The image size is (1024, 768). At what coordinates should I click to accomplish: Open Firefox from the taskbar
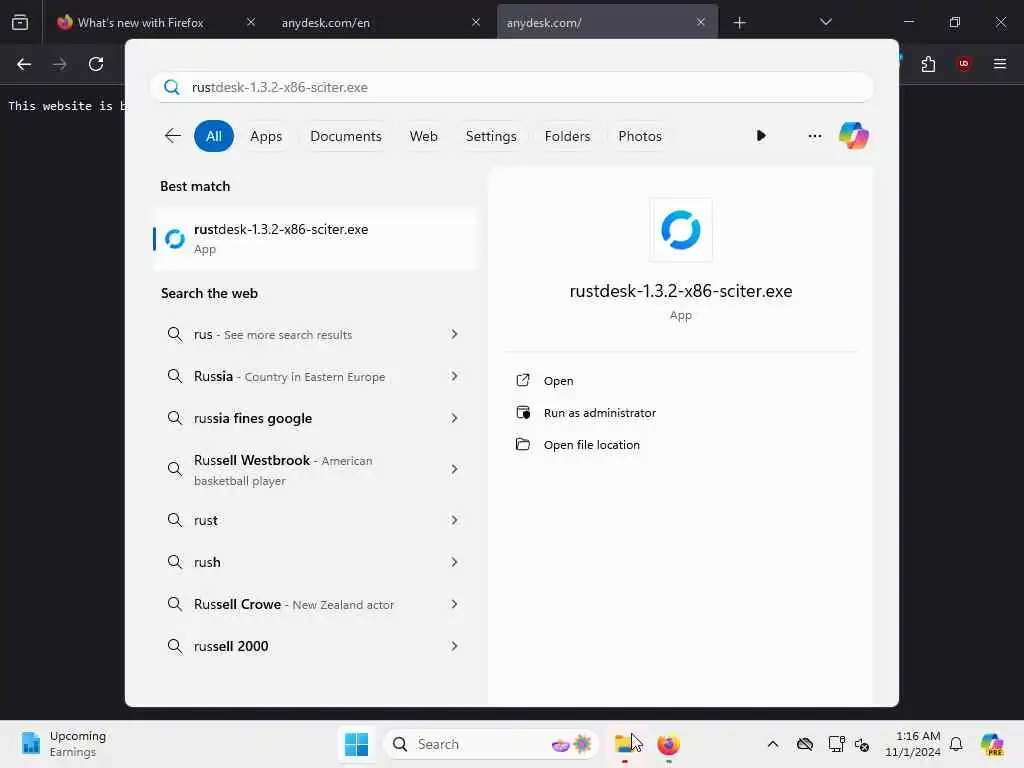click(x=668, y=744)
